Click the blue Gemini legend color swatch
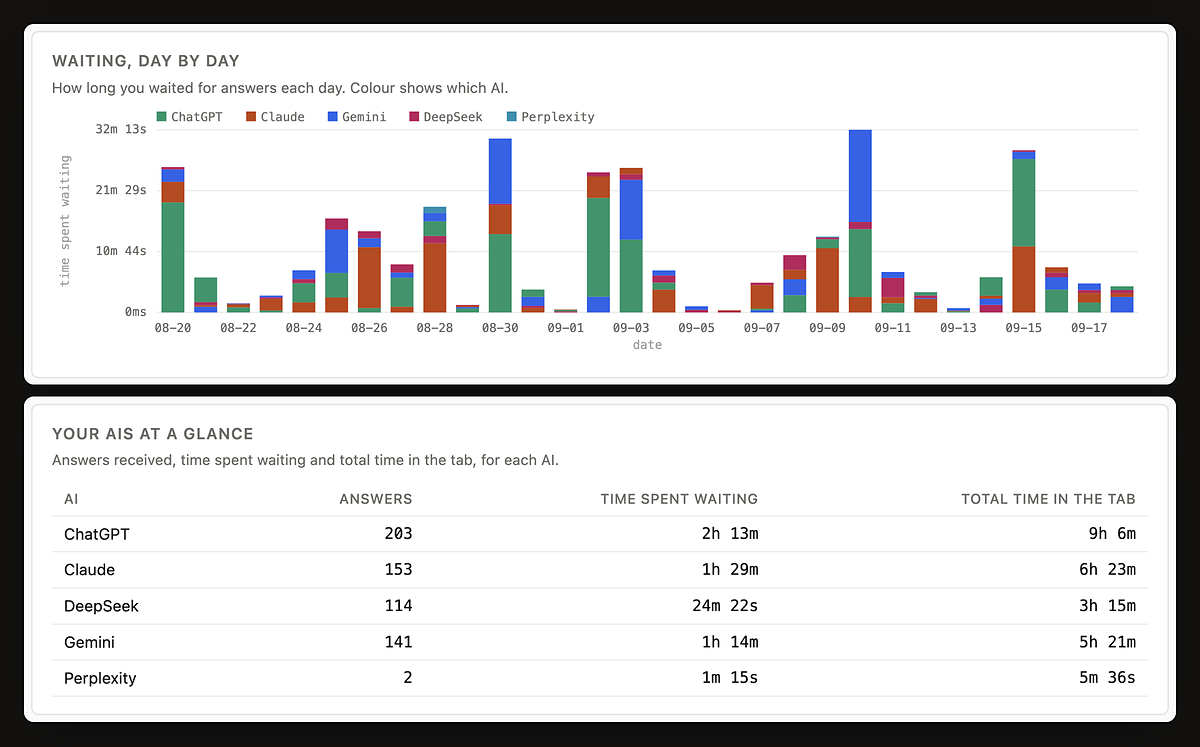This screenshot has height=747, width=1200. tap(333, 117)
